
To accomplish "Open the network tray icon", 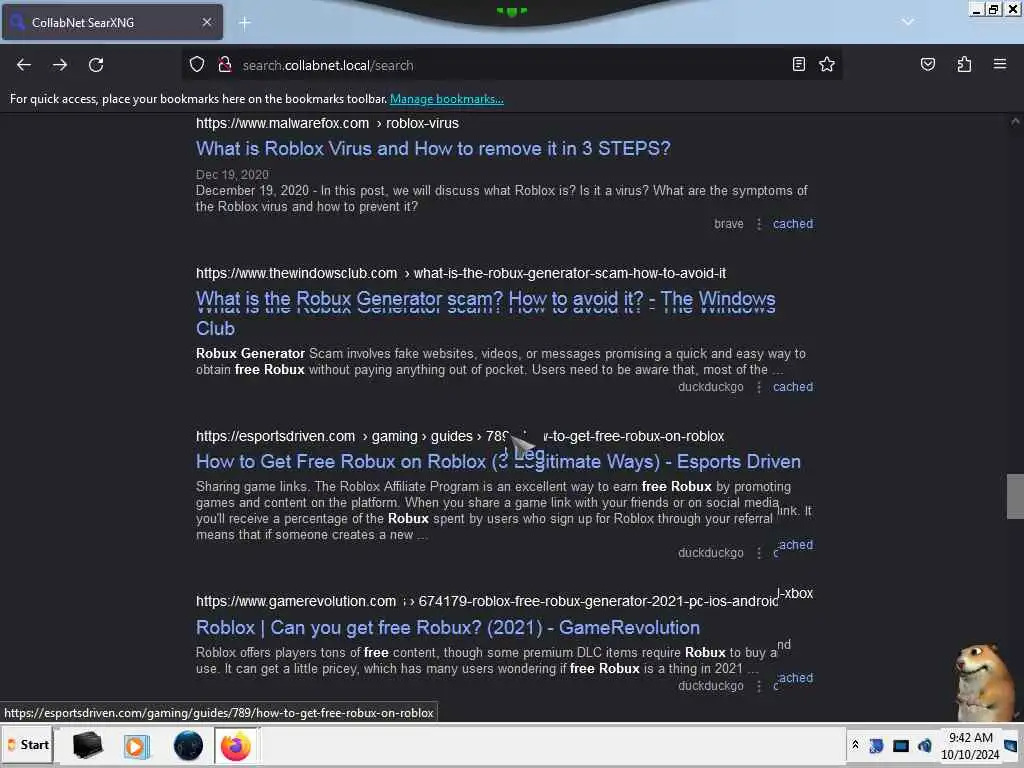I will point(876,745).
